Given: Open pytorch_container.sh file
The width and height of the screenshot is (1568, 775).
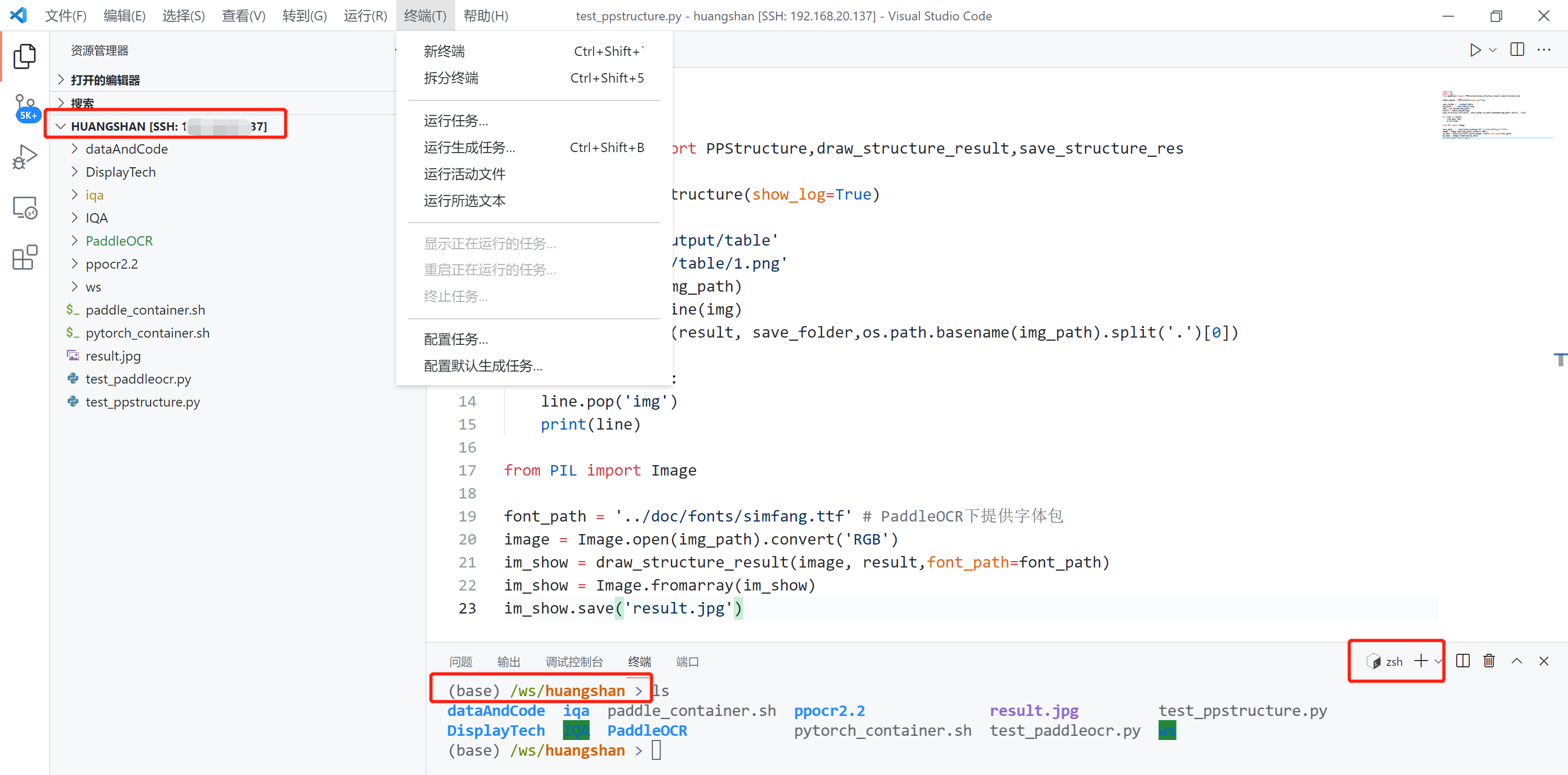Looking at the screenshot, I should click(x=147, y=333).
